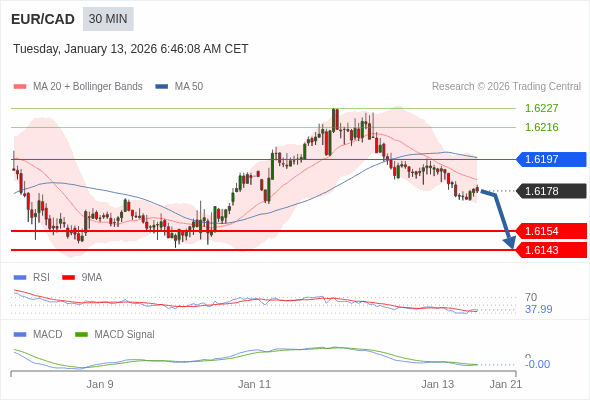
Task: Click the Jan 21 axis date label
Action: (506, 384)
